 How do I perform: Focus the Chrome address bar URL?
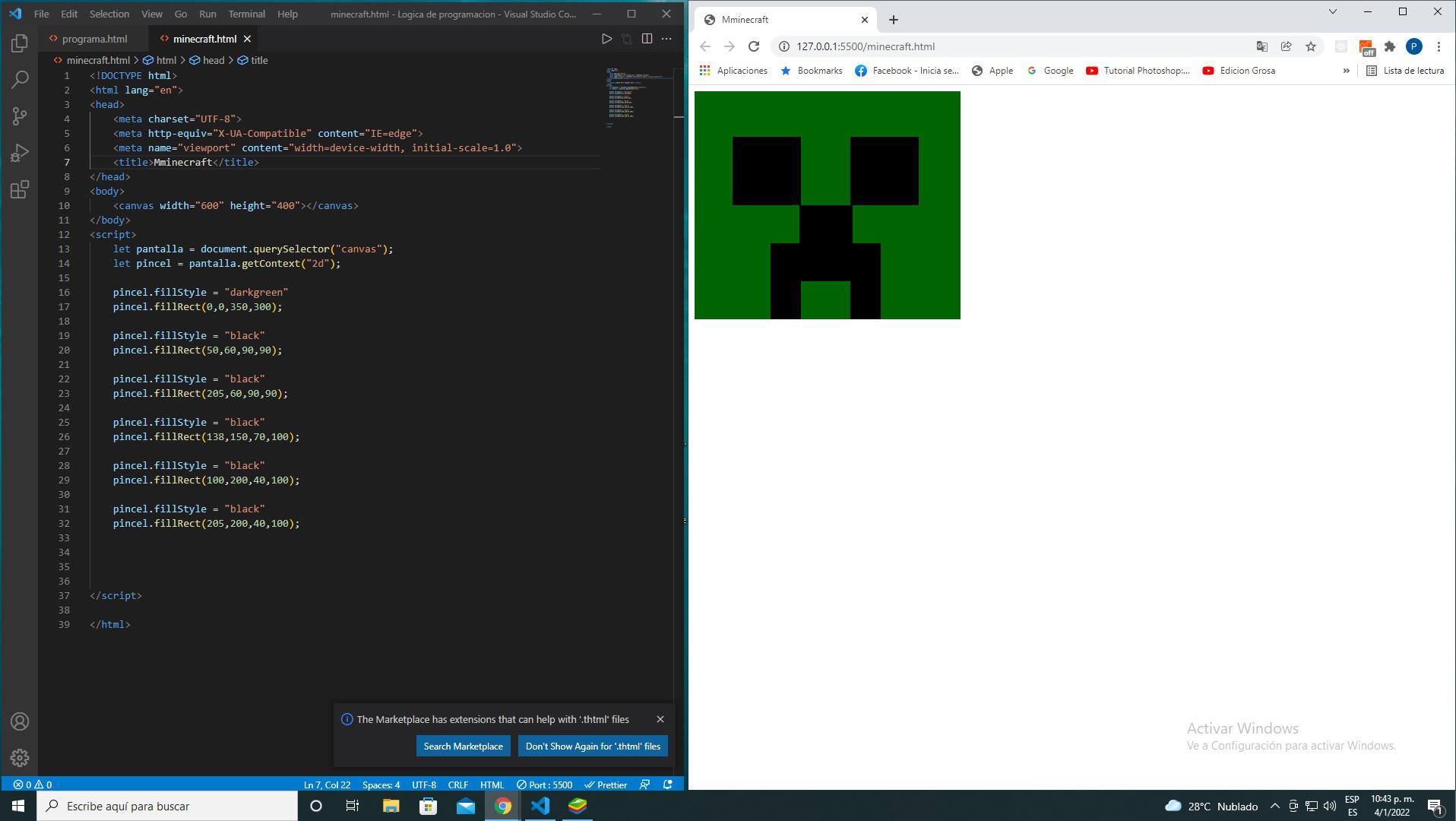866,46
